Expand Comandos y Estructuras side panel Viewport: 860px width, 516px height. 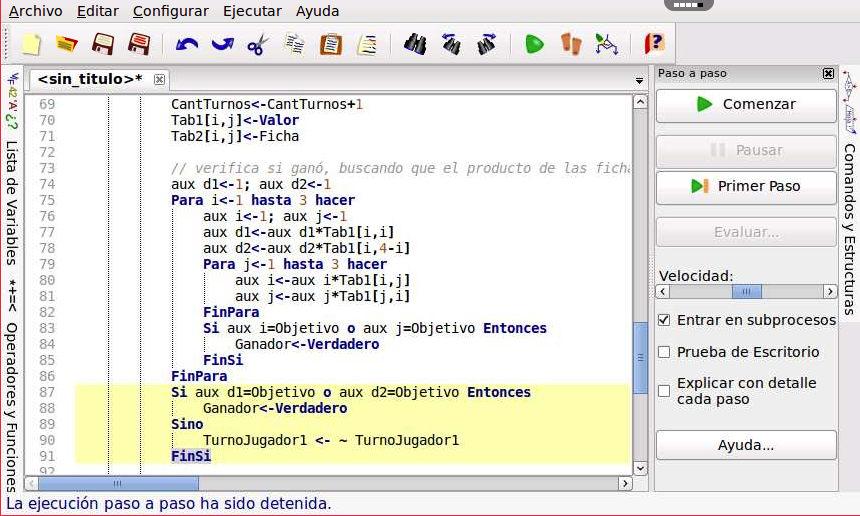point(849,228)
